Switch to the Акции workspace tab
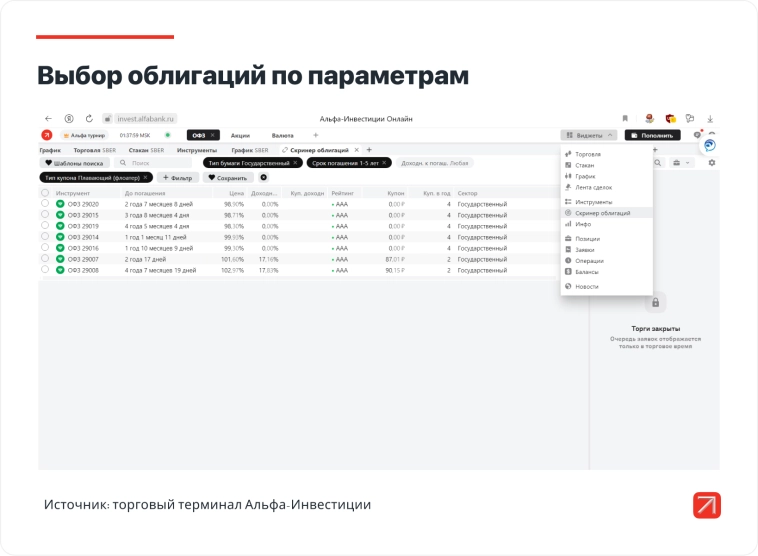Viewport: 758px width, 556px height. point(240,135)
